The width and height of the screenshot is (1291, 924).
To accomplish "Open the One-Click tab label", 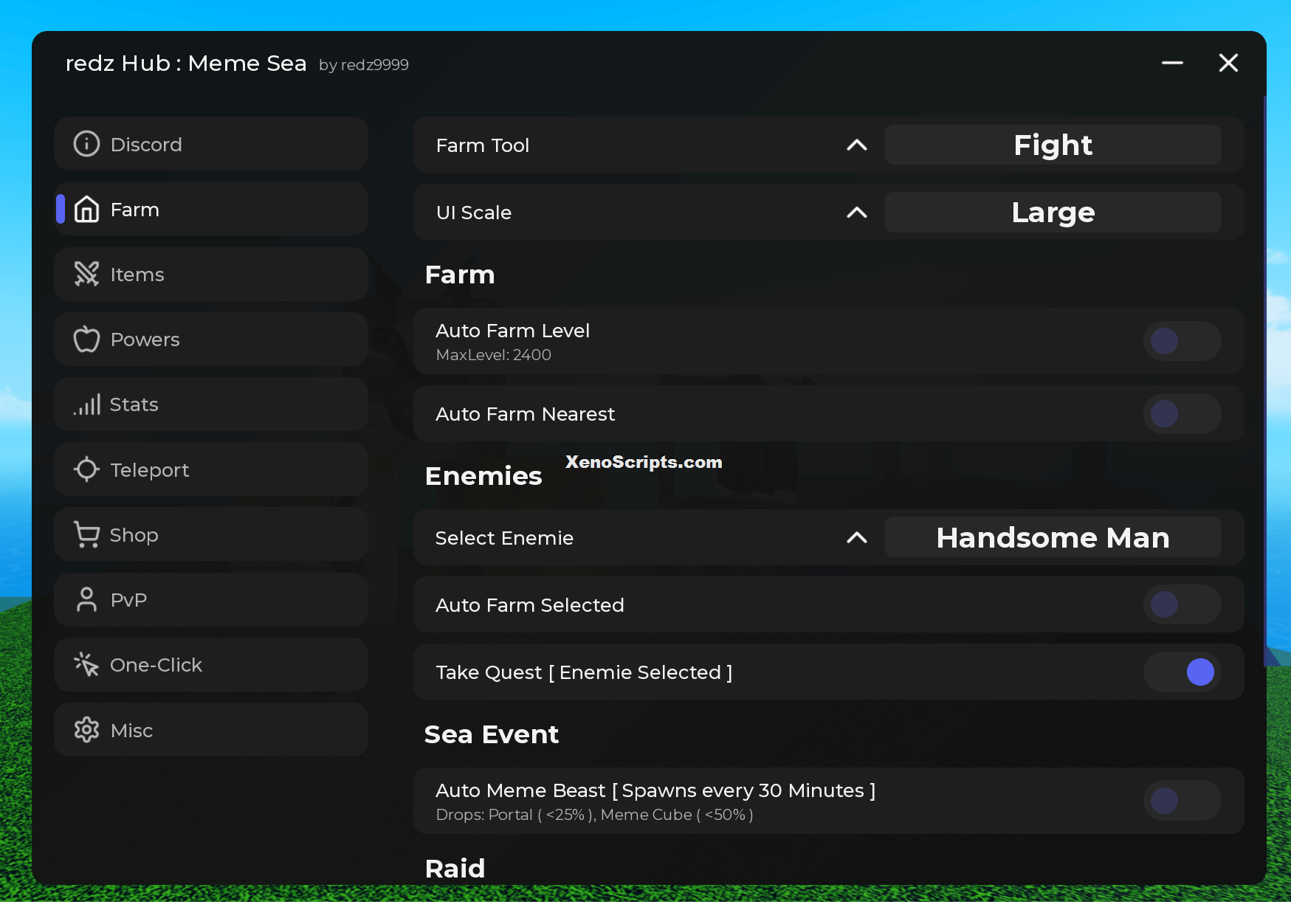I will tap(156, 665).
